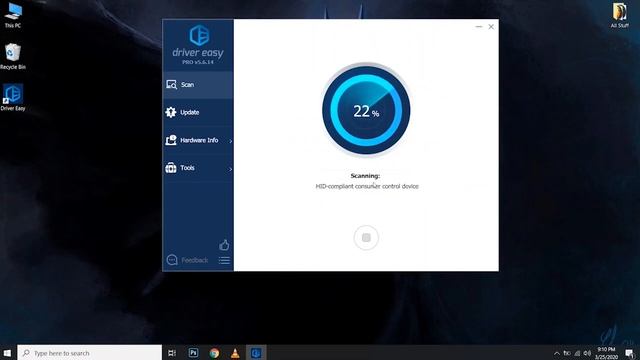
Task: Click the HID-compliant consumer control device text
Action: click(x=367, y=186)
